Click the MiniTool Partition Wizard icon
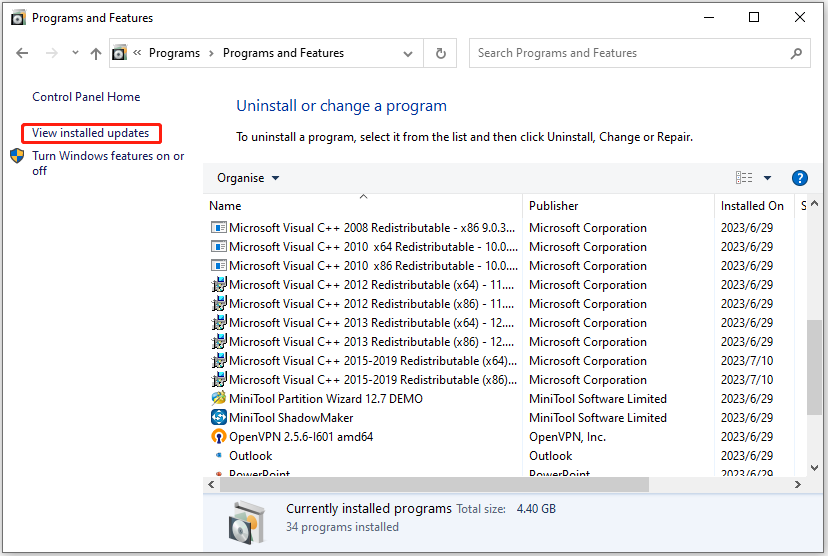Viewport: 828px width, 556px height. (219, 399)
